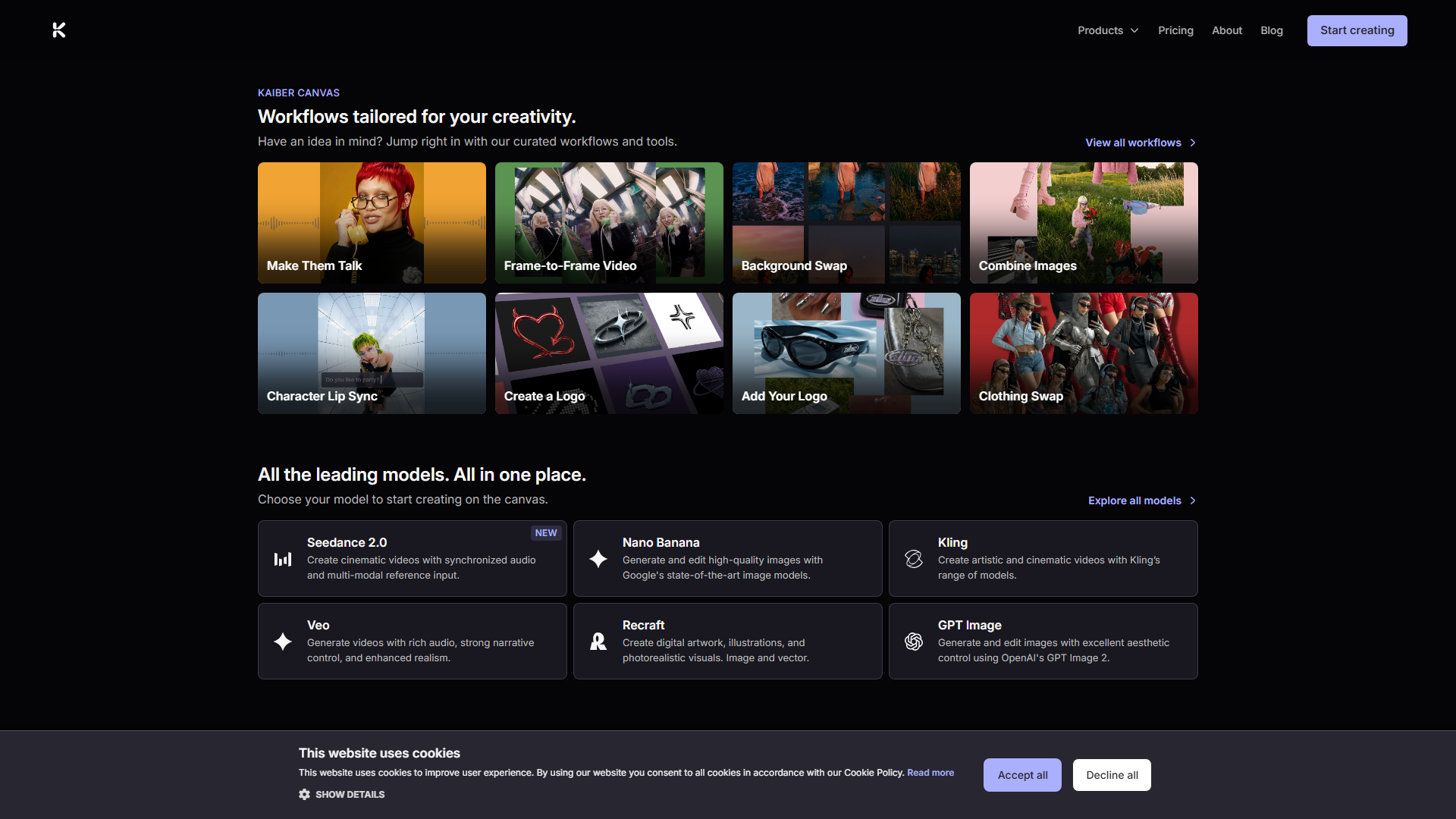Choose the Veo model title

tap(318, 625)
